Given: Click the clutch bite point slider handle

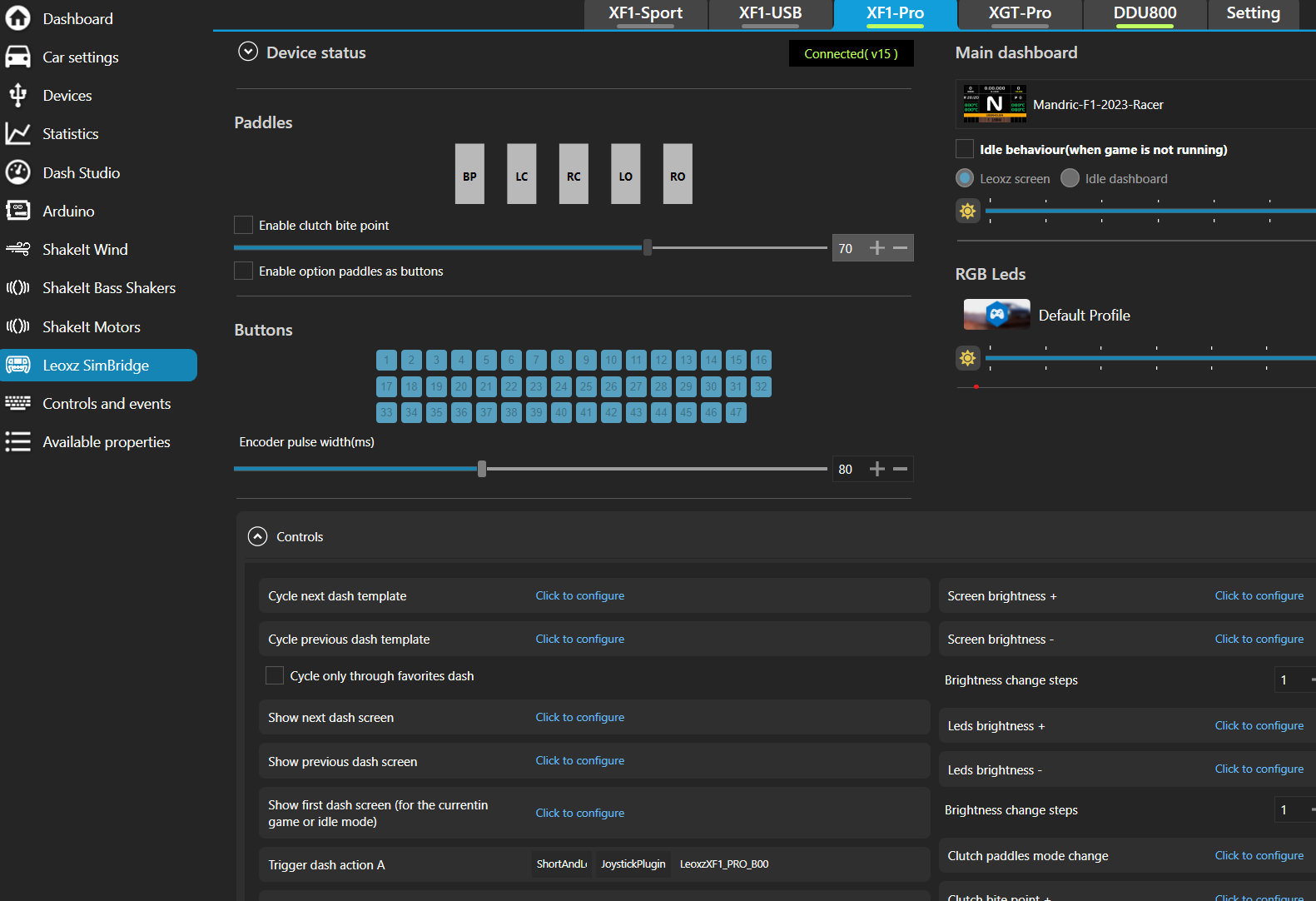Looking at the screenshot, I should [x=648, y=247].
